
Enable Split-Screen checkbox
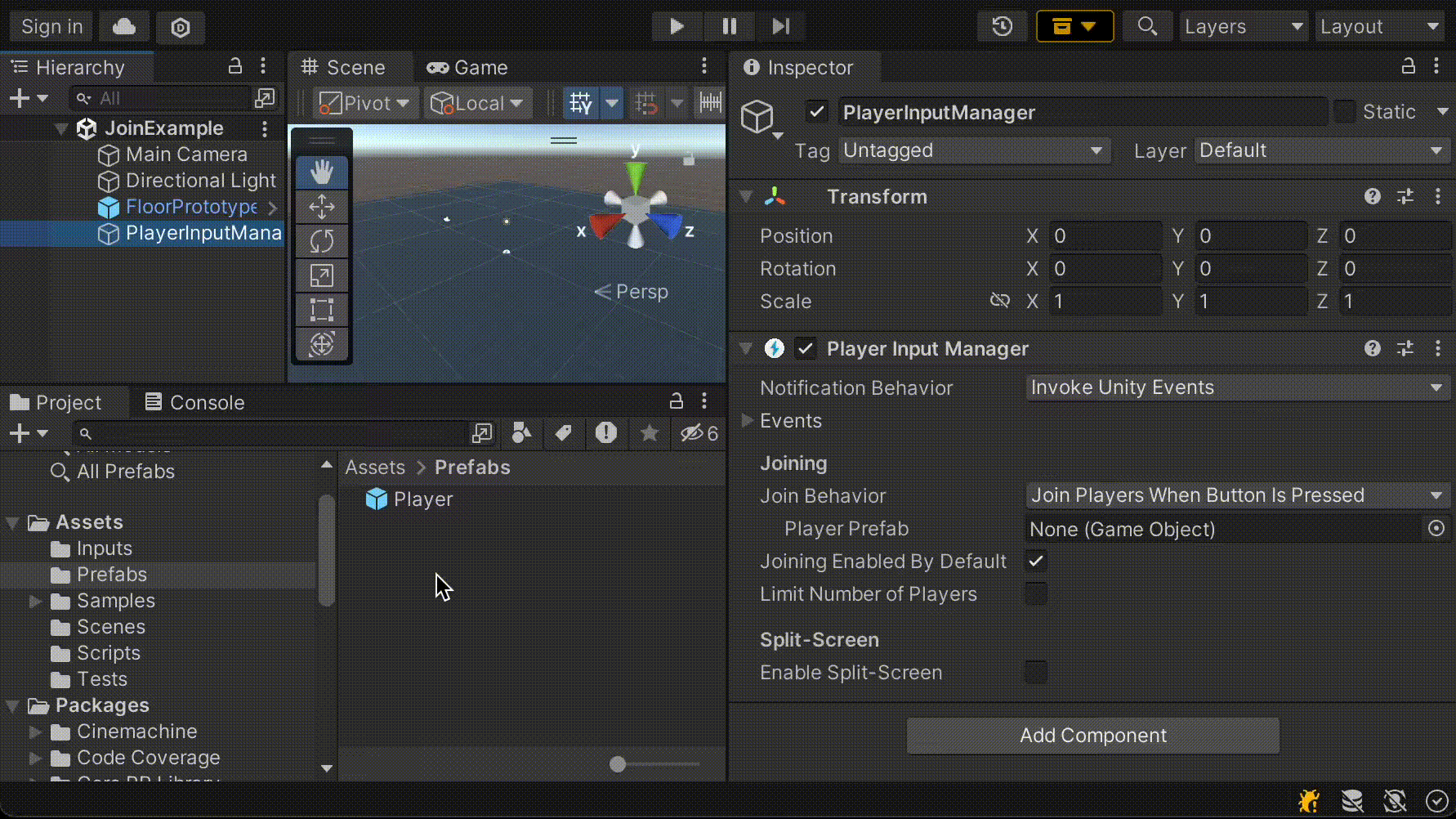coord(1035,673)
